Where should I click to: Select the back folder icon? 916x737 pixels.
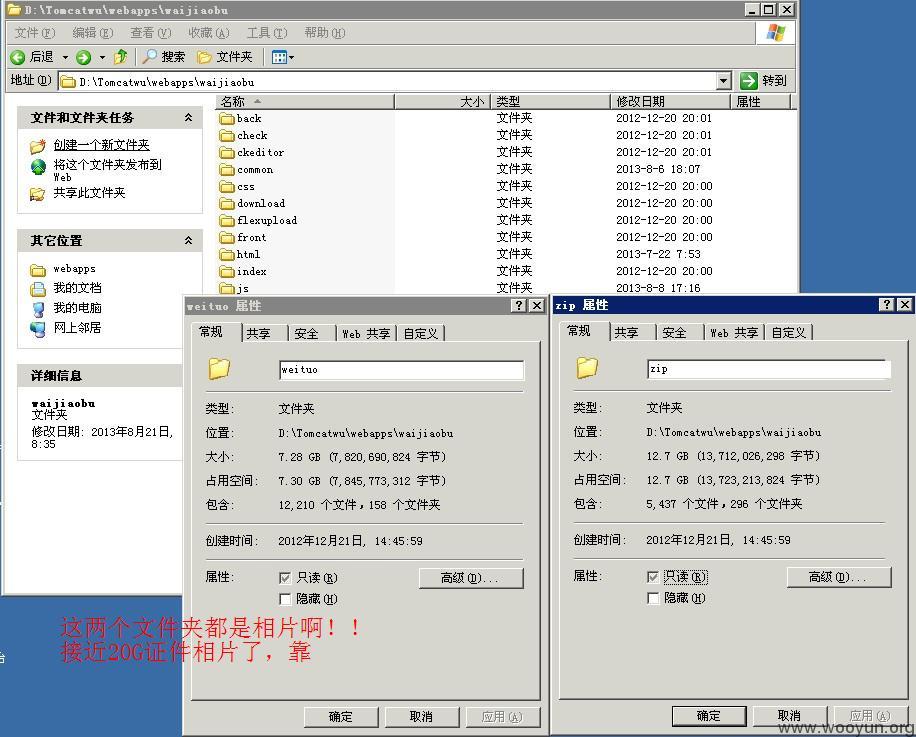pos(227,119)
